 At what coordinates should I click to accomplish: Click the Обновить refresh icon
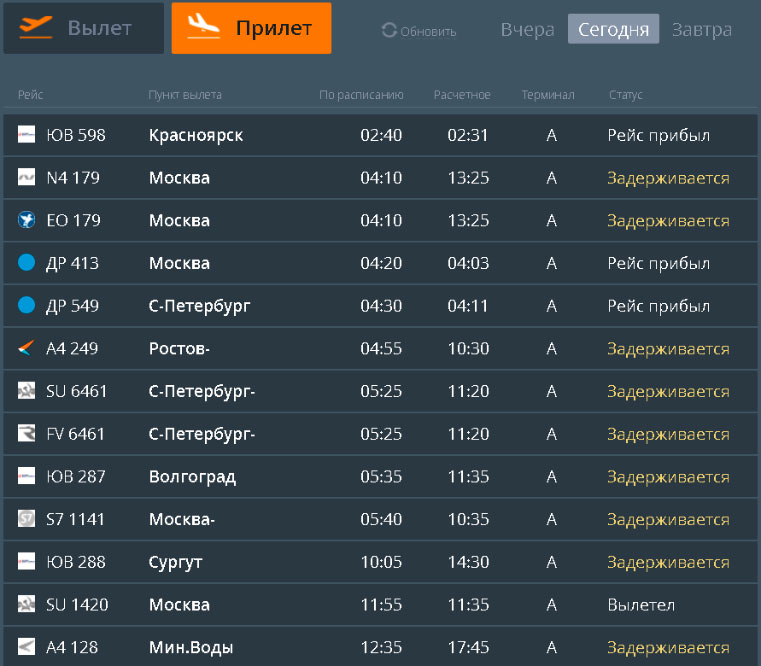[389, 31]
